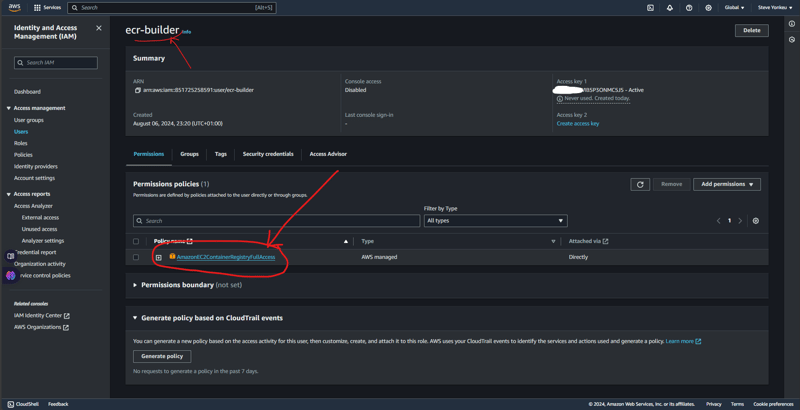Open permissions table preferences gear
The height and width of the screenshot is (410, 800).
756,221
